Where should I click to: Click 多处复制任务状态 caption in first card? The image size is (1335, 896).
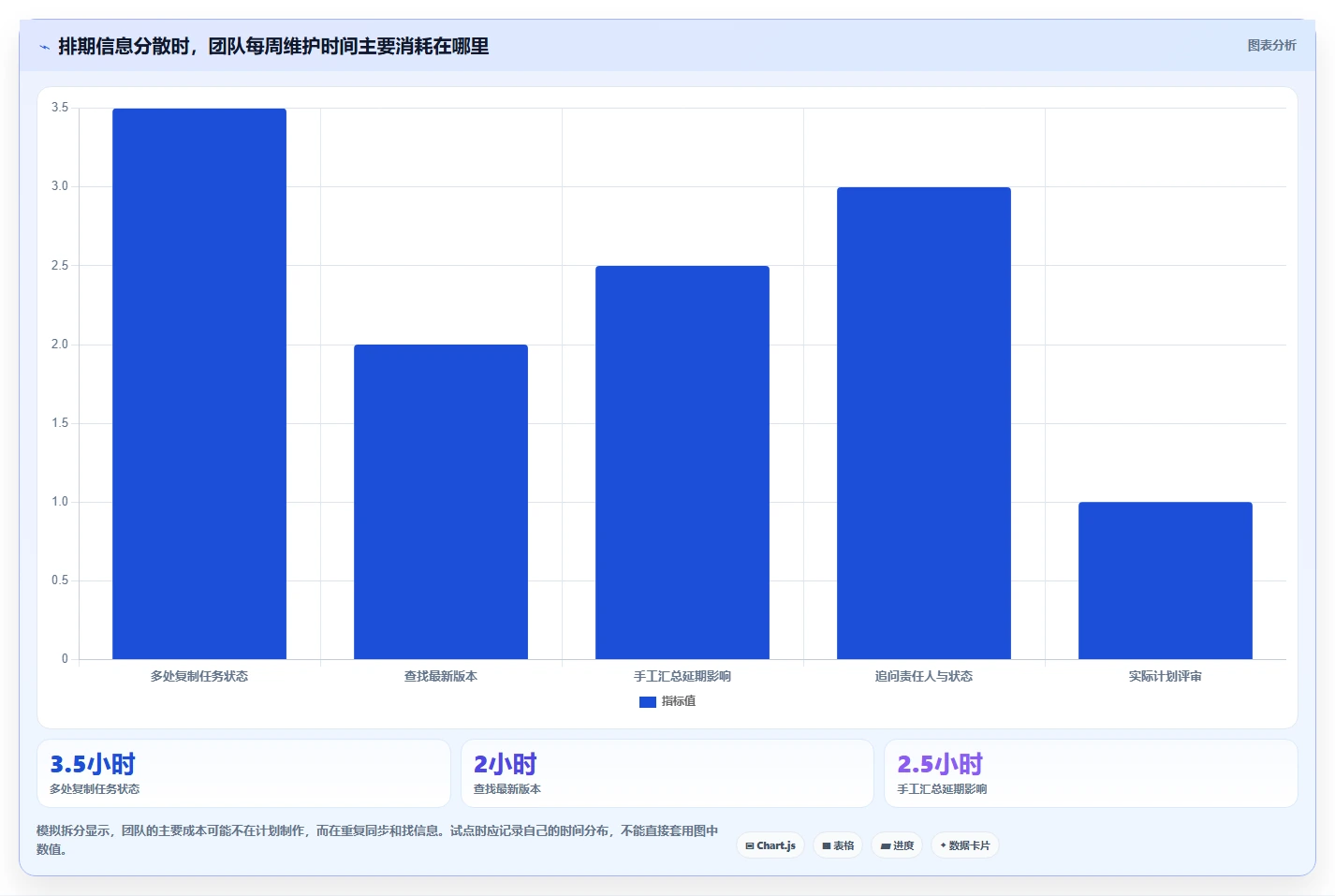[95, 789]
